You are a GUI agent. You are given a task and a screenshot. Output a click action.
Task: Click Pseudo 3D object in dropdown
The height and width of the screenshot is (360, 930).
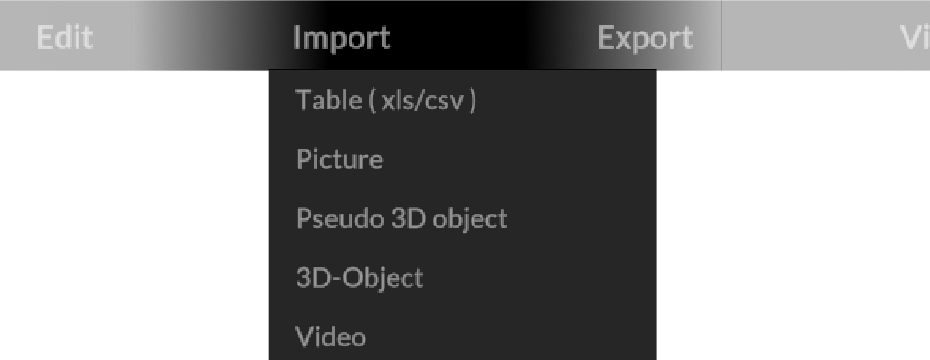[x=463, y=218]
